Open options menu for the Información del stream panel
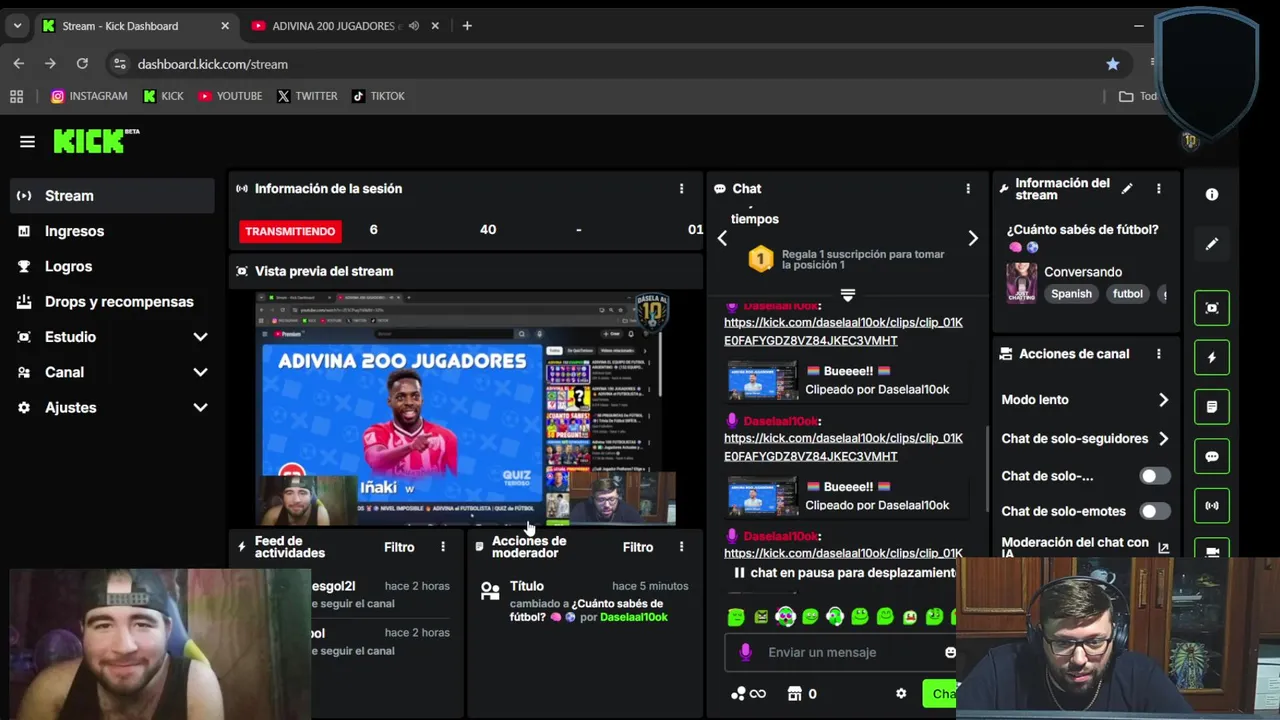This screenshot has height=720, width=1280. pos(1159,188)
